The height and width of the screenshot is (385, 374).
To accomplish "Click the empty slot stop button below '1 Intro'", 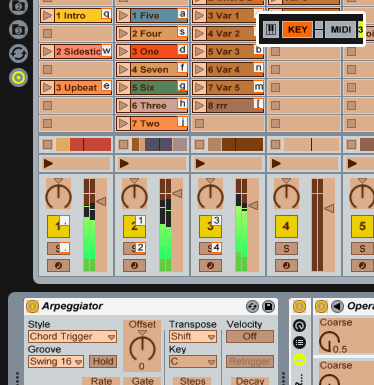I will point(48,33).
